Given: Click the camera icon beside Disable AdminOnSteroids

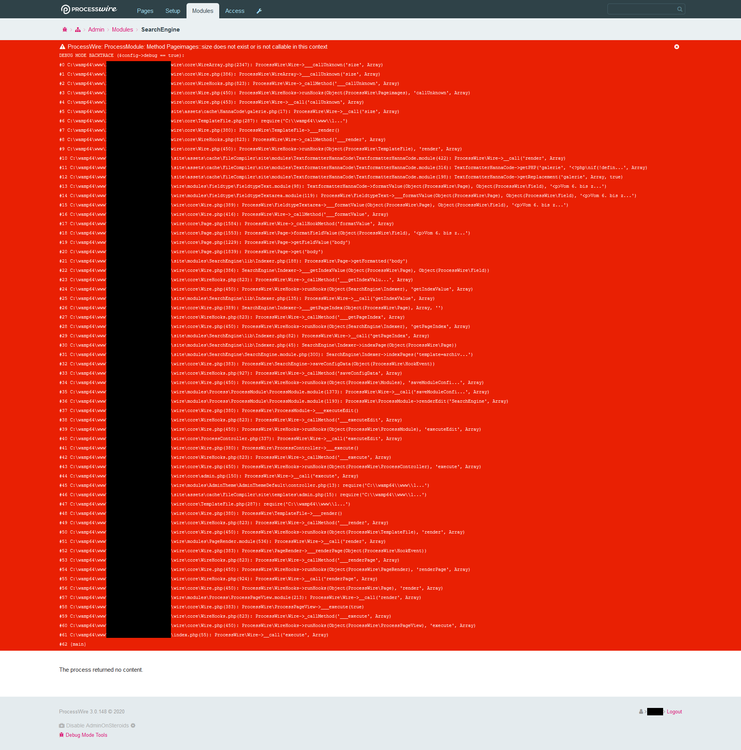Looking at the screenshot, I should (x=62, y=726).
